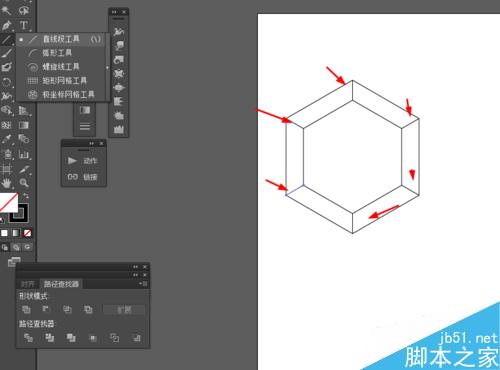
Task: Switch to the 路径查找器 (Pathfinder) tab
Action: coord(61,284)
